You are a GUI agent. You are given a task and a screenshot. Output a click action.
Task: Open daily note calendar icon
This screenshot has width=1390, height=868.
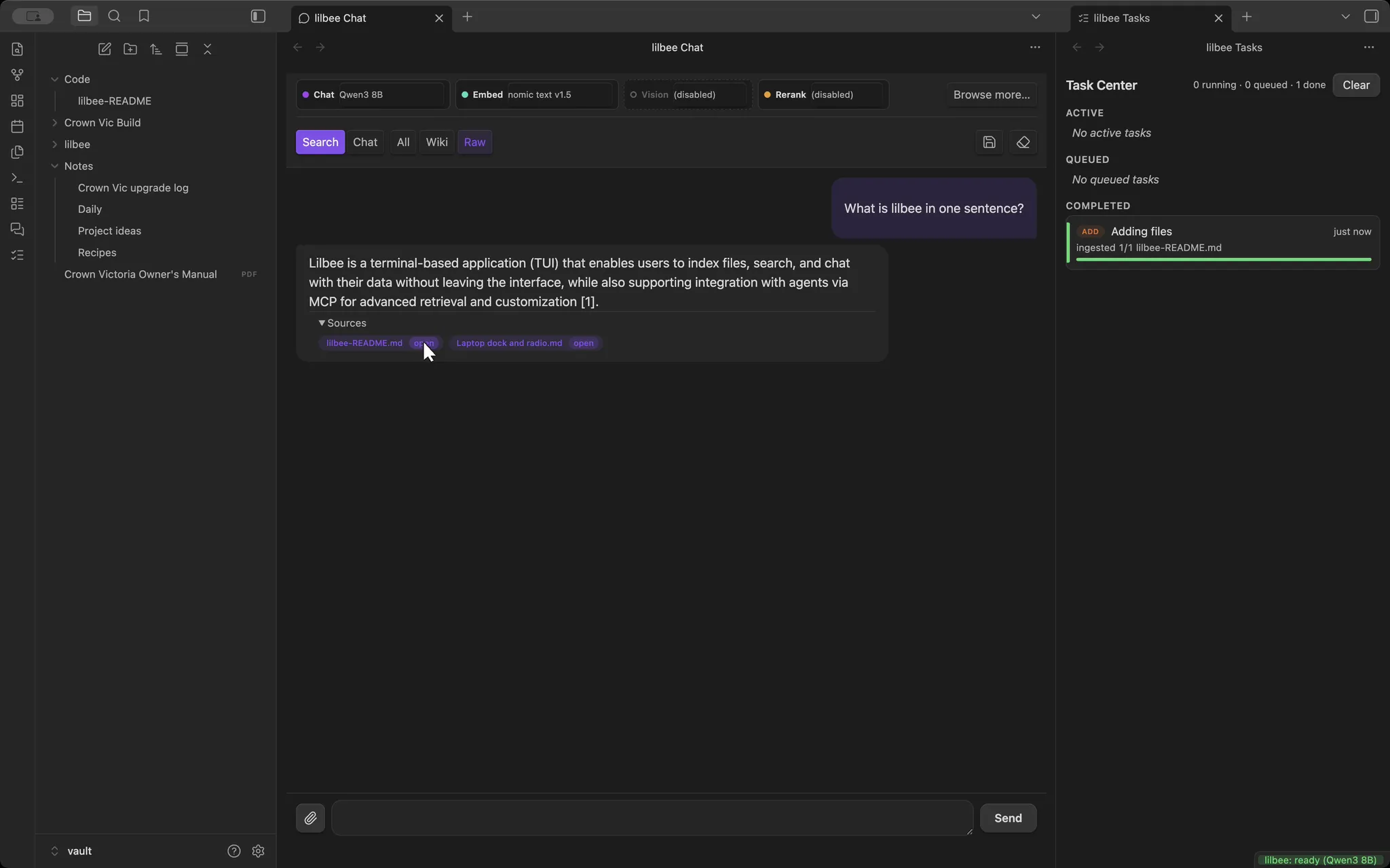[18, 126]
